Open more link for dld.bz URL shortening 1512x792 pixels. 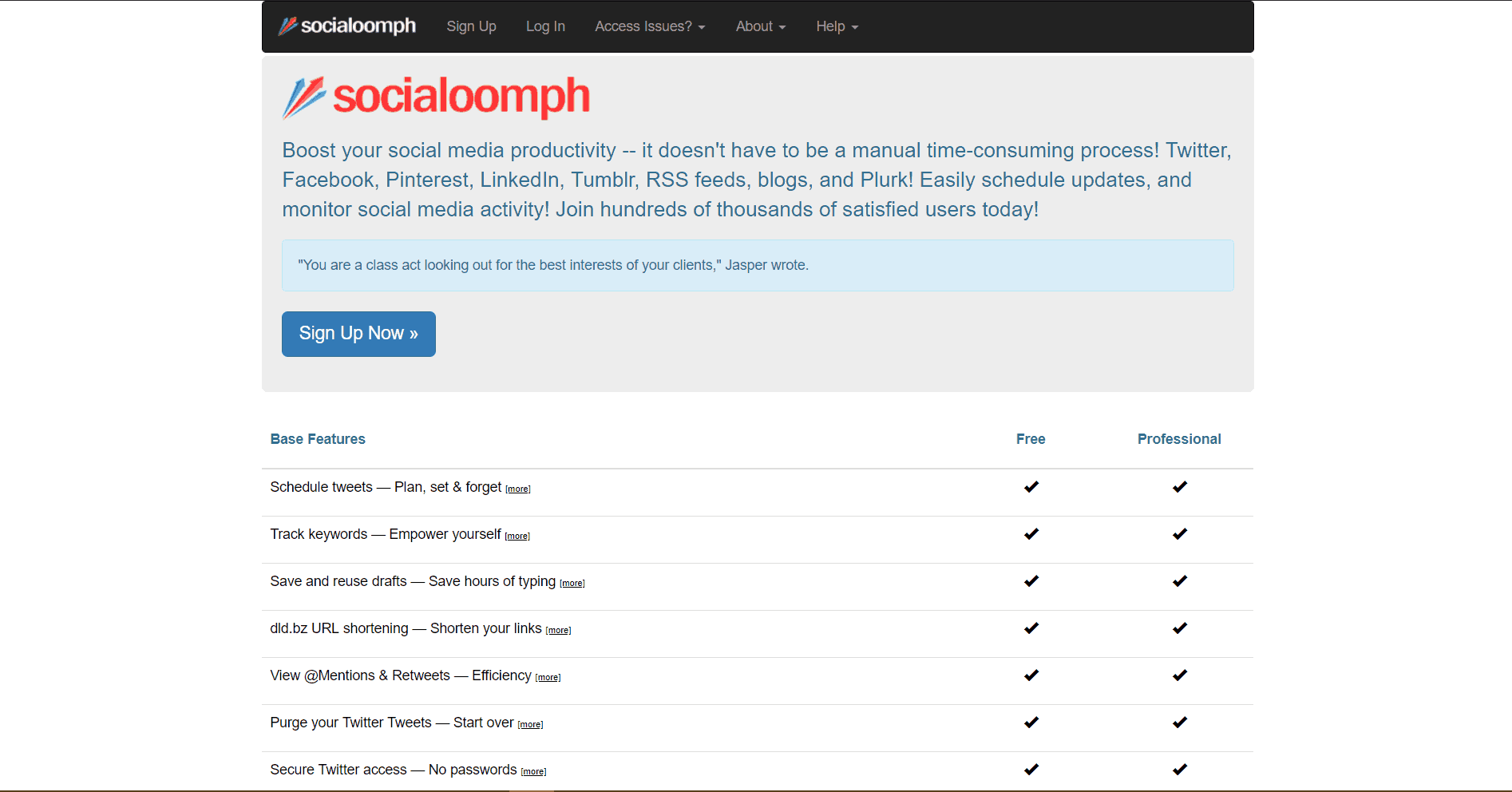(x=558, y=630)
